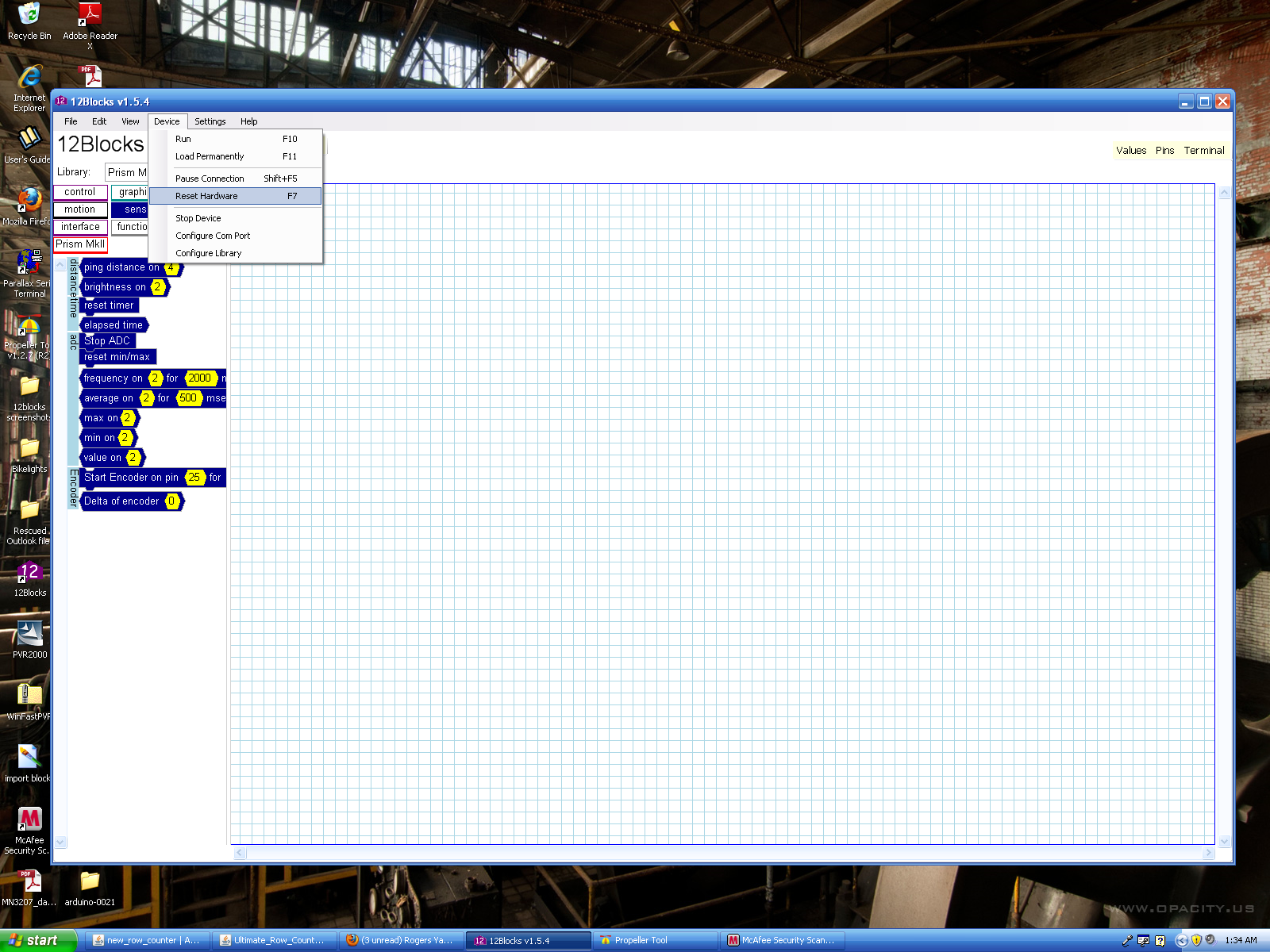The image size is (1270, 952).
Task: Click canvas horizontal scrollbar right arrow
Action: 1208,853
